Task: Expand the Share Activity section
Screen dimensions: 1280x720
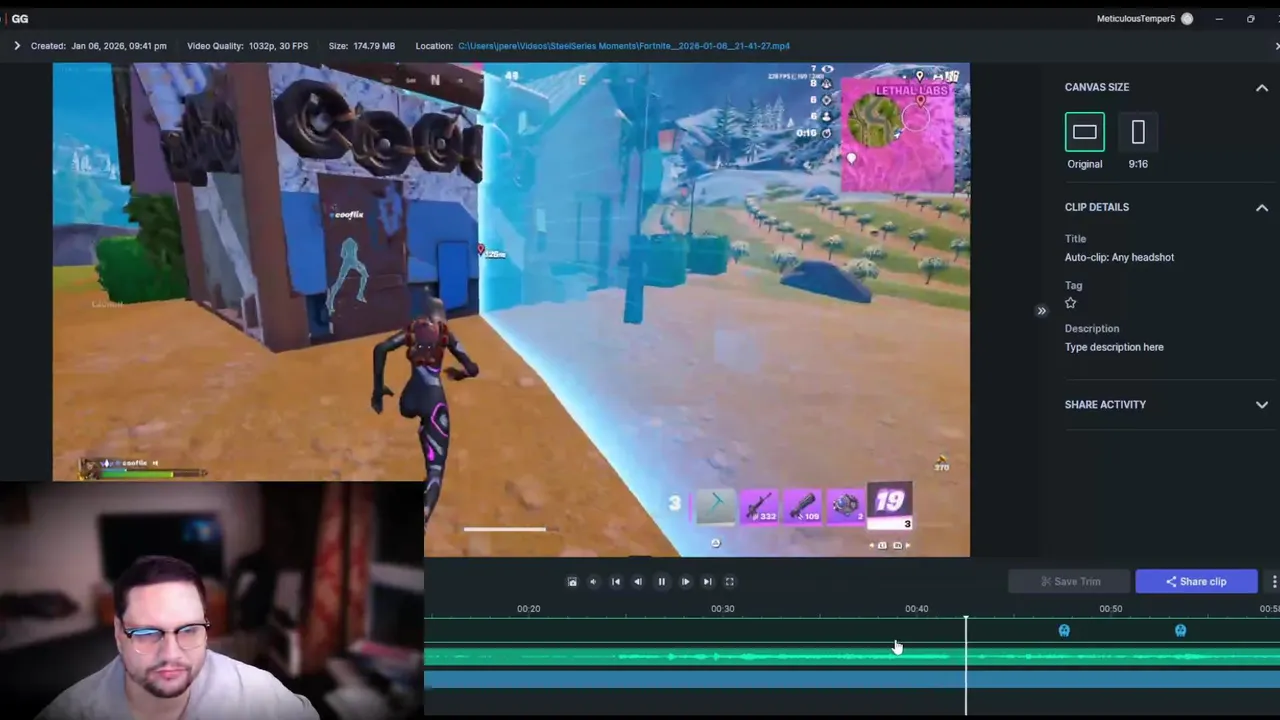Action: 1262,405
